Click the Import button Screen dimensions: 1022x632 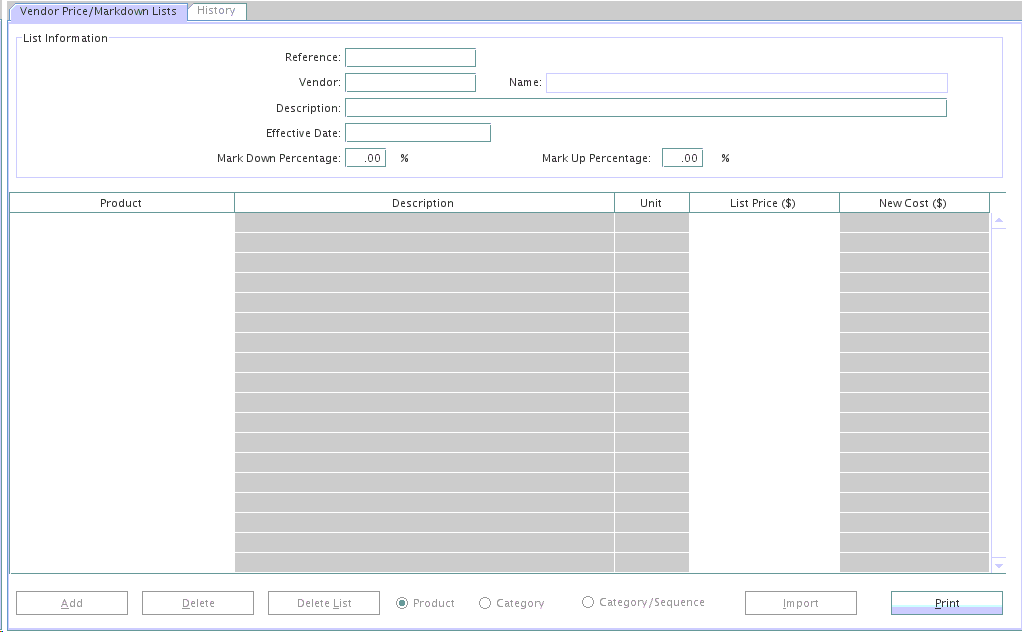point(800,603)
